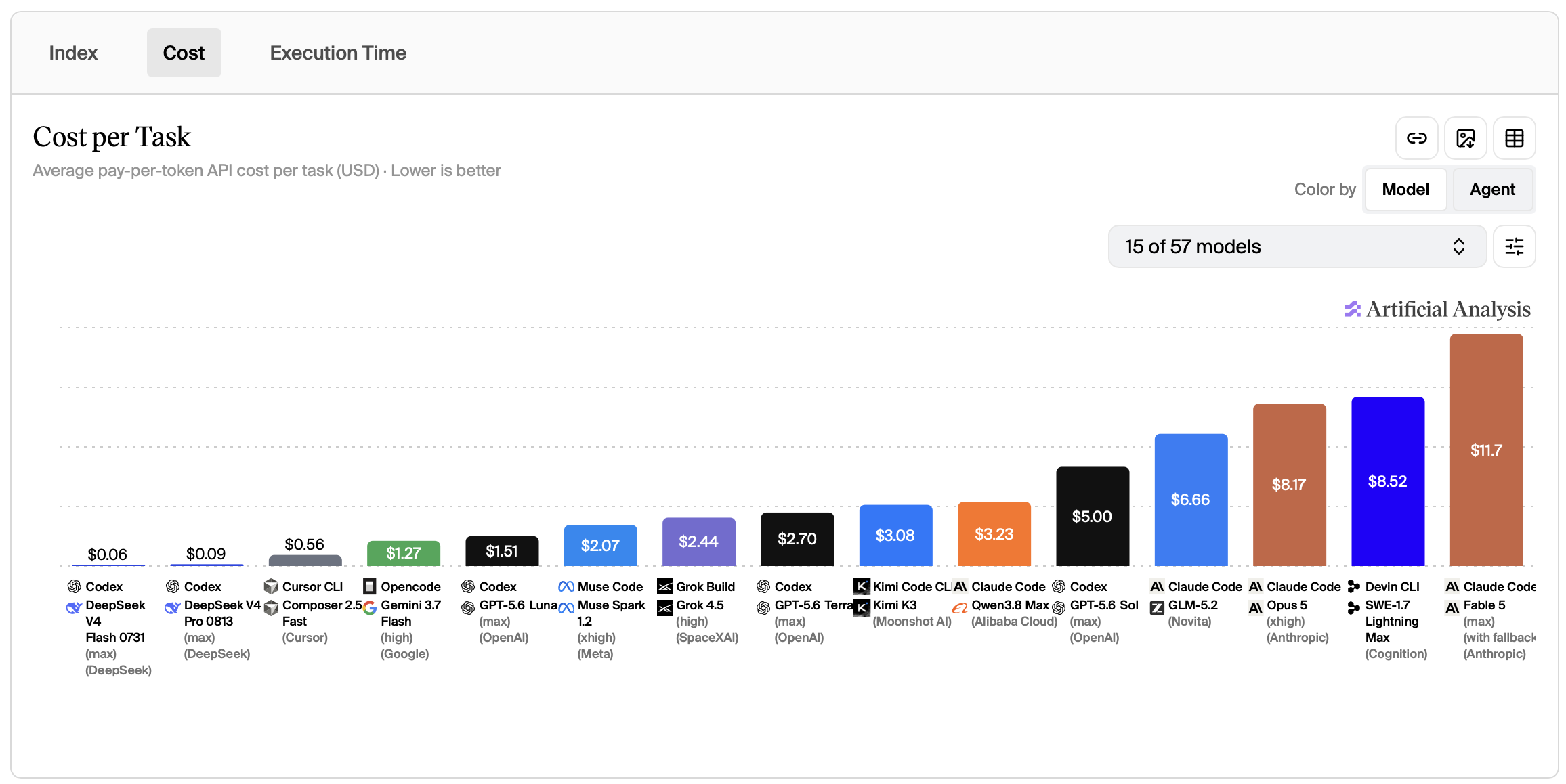Click Google icon beside Gemini 3.7 Flash
This screenshot has width=1566, height=784.
[x=369, y=607]
